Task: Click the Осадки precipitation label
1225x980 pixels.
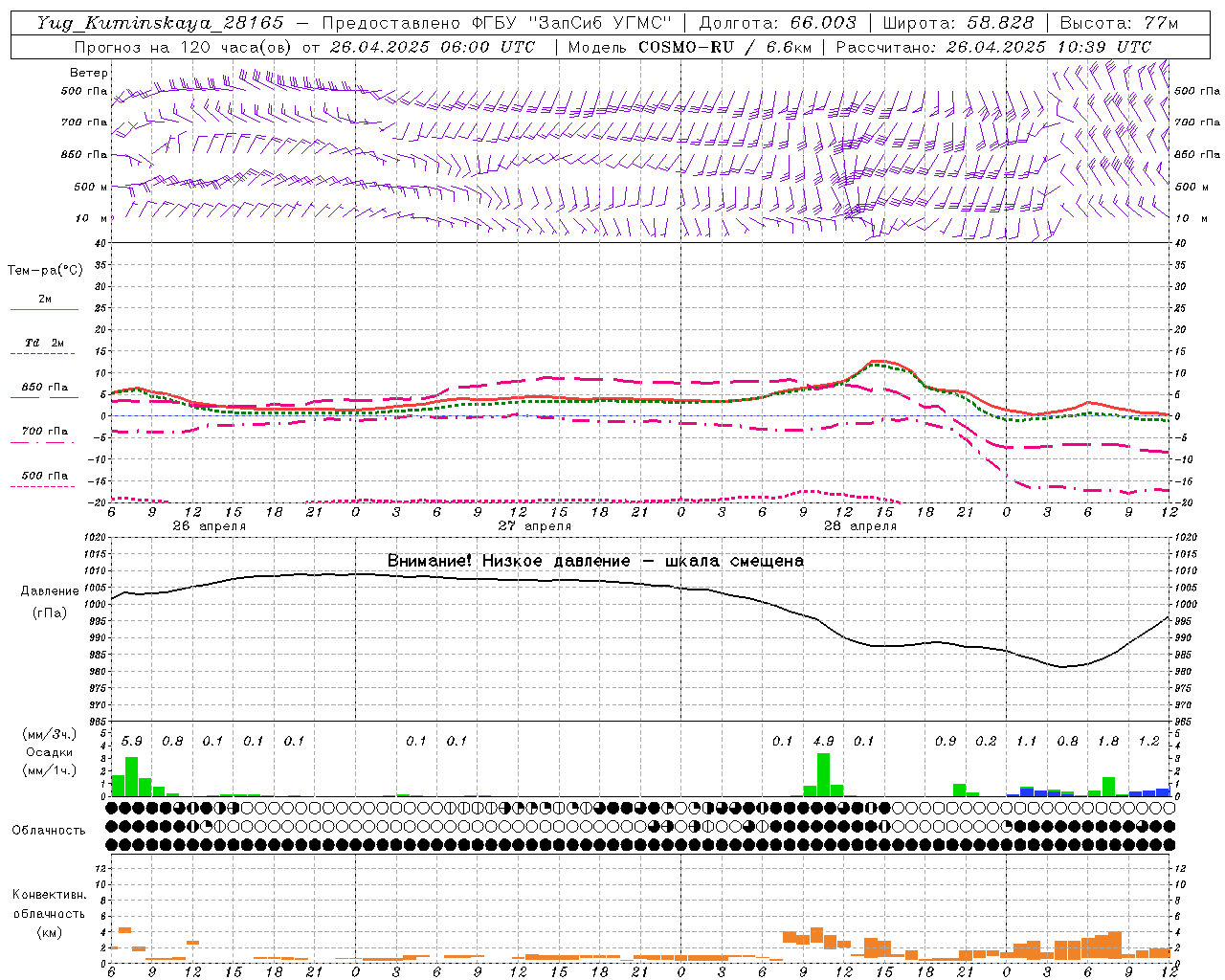Action: tap(50, 752)
